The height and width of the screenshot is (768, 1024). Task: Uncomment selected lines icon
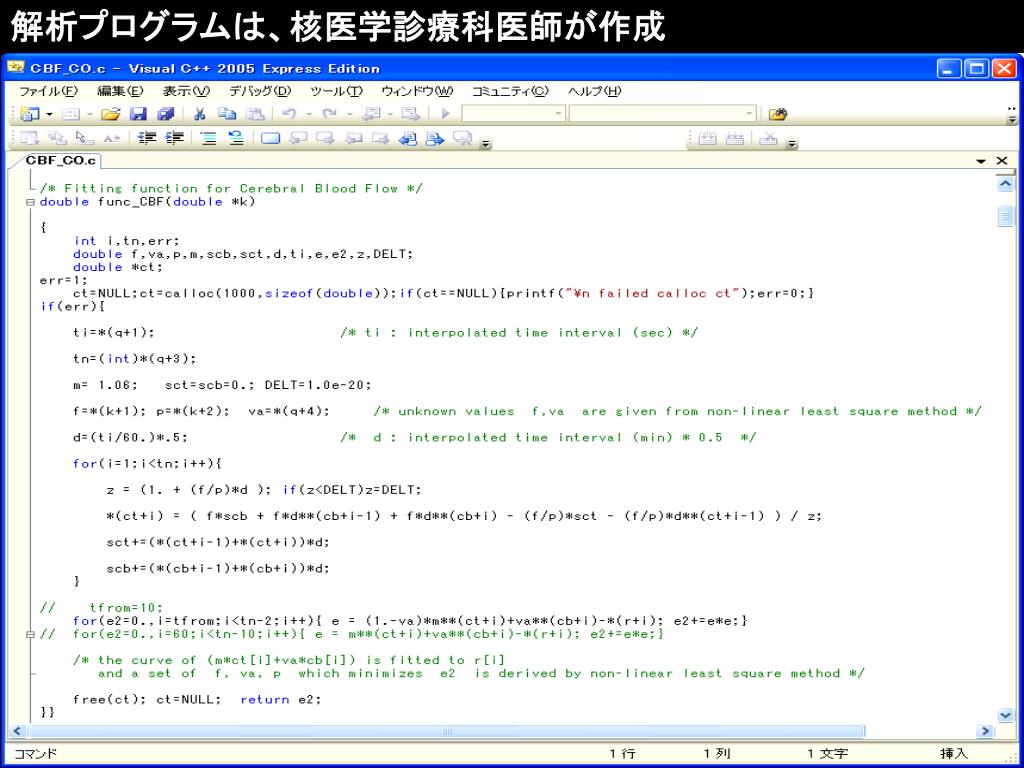235,138
